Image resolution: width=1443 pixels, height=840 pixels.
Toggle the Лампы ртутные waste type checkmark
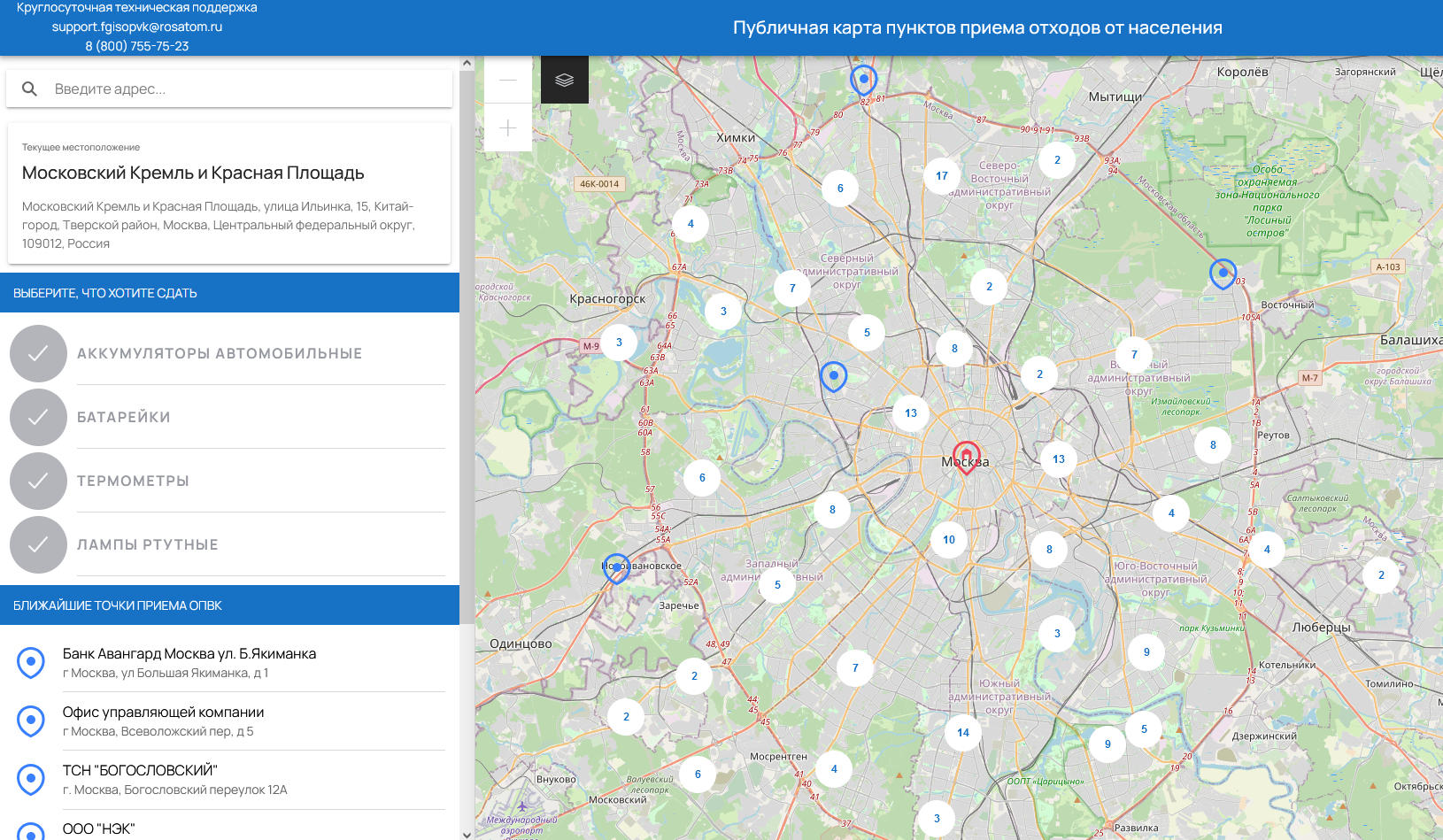(38, 545)
